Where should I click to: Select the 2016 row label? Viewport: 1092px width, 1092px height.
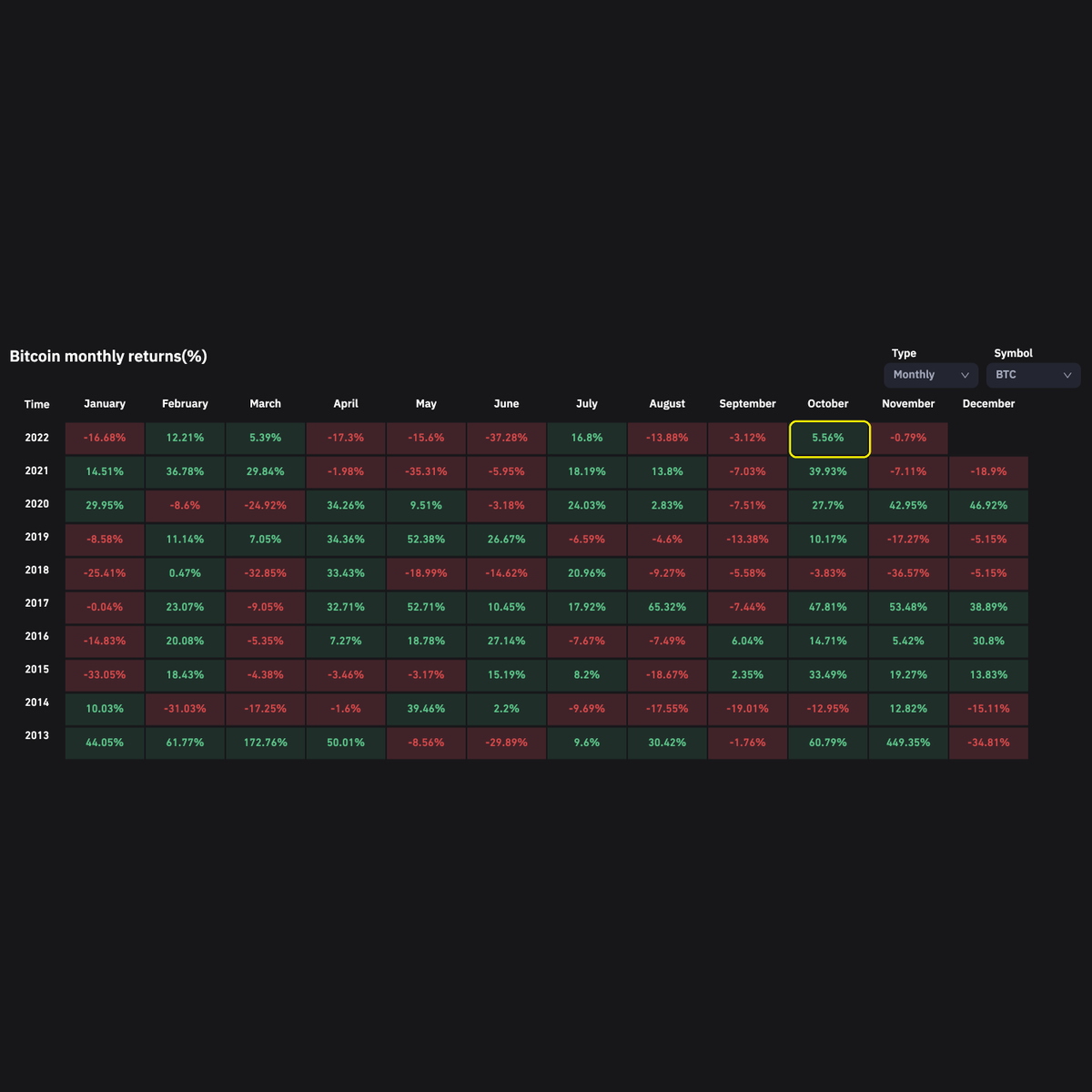click(37, 637)
